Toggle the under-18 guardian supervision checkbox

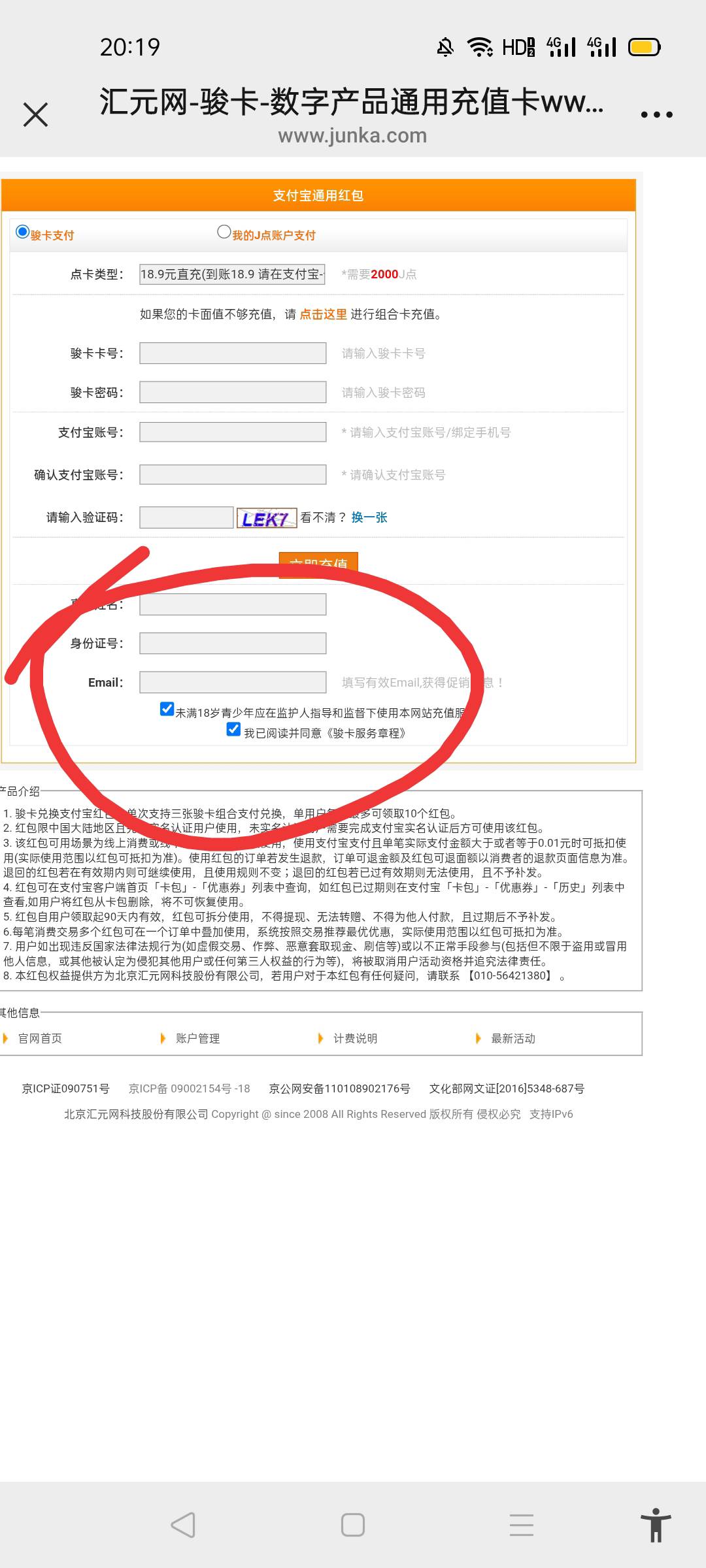click(167, 710)
